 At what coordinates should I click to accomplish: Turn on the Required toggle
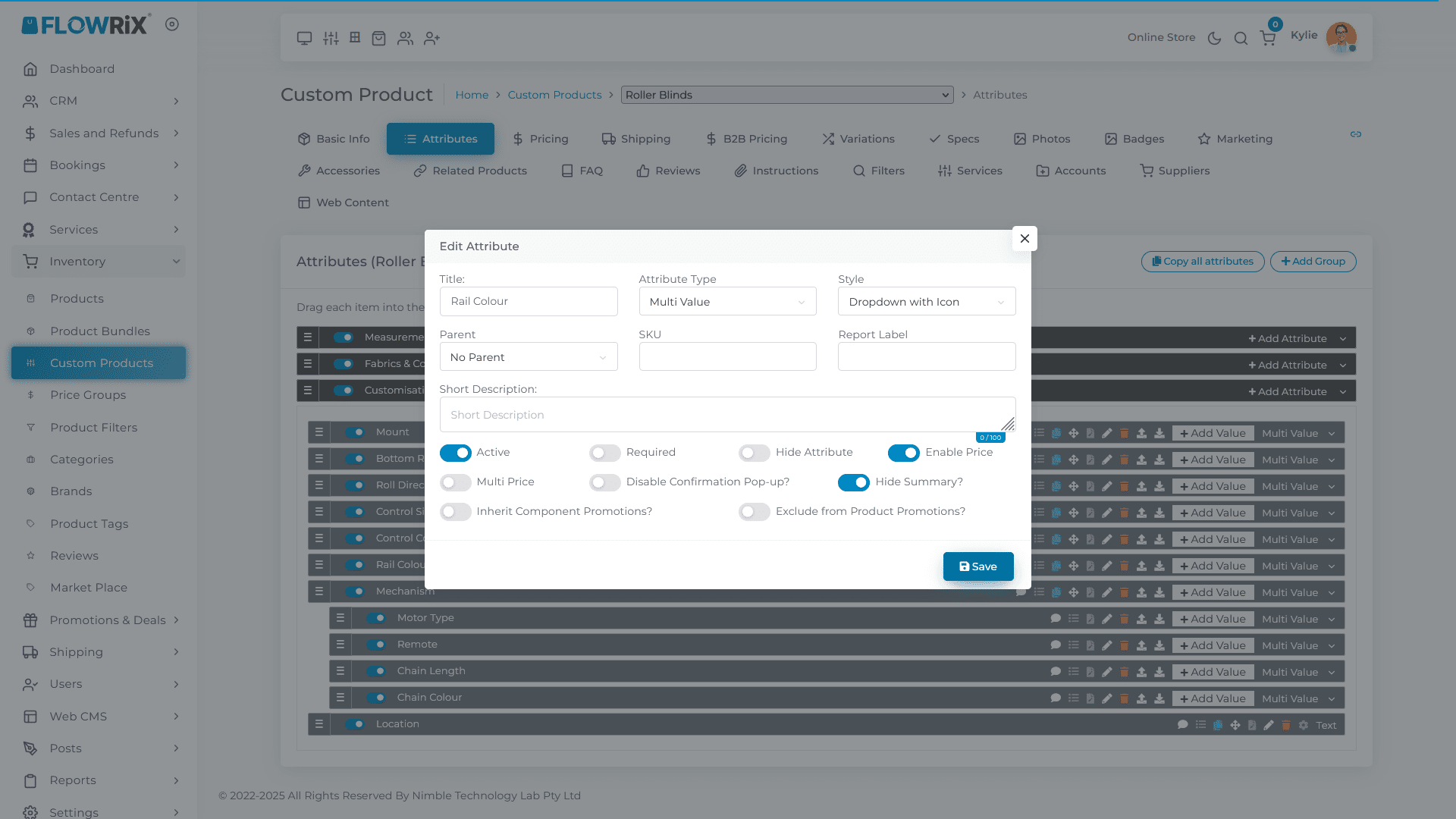[605, 453]
